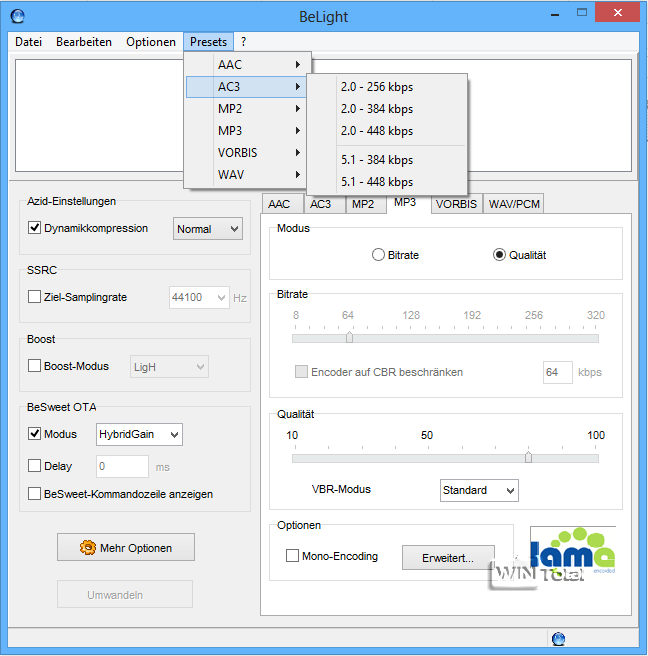Enable Ziel-Samplingrate checkbox

tap(34, 297)
